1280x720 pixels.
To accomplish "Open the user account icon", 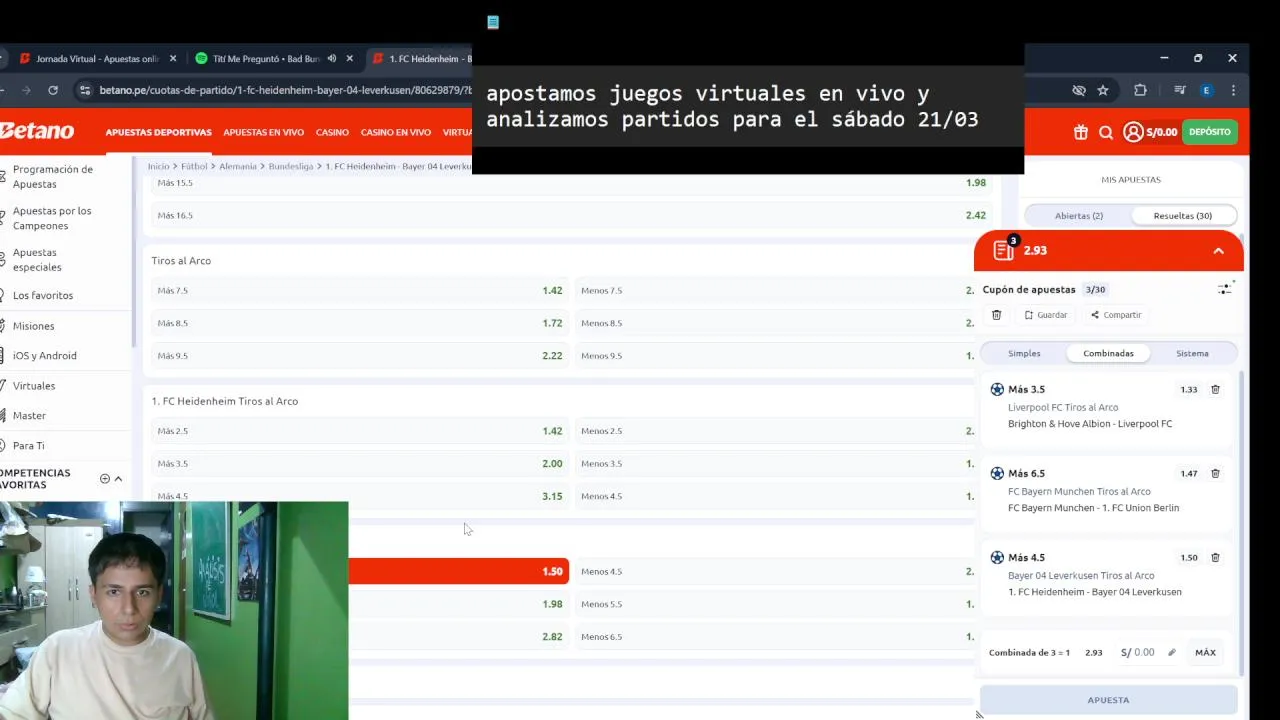I will pyautogui.click(x=1133, y=132).
